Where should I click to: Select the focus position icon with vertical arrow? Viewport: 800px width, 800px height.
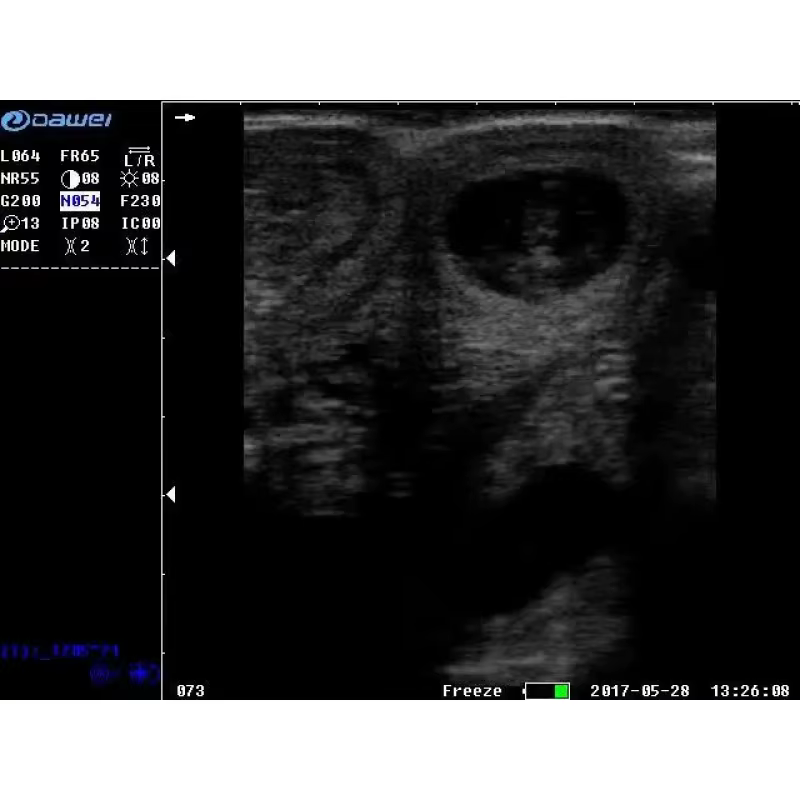(137, 246)
